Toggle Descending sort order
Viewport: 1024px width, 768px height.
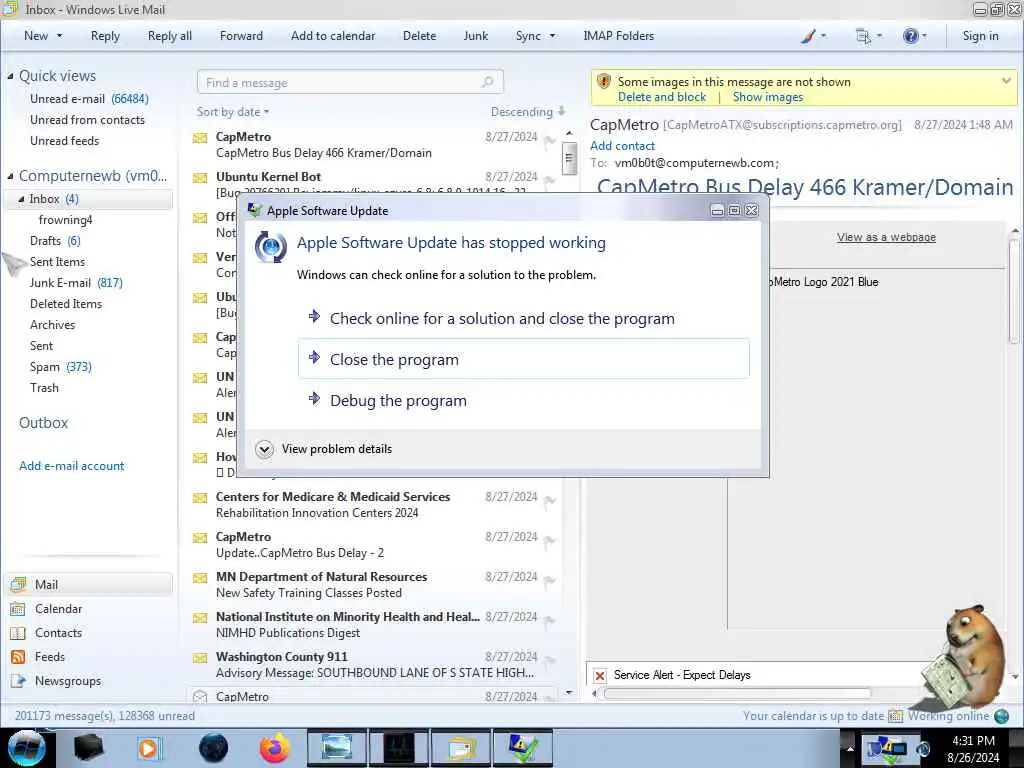(528, 112)
